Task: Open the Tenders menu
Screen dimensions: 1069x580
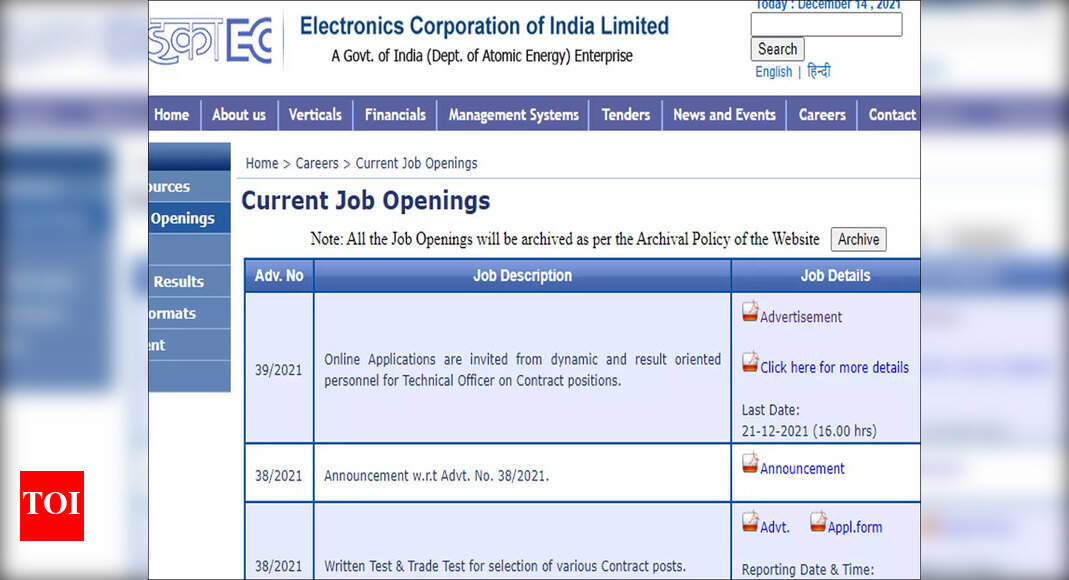Action: 626,115
